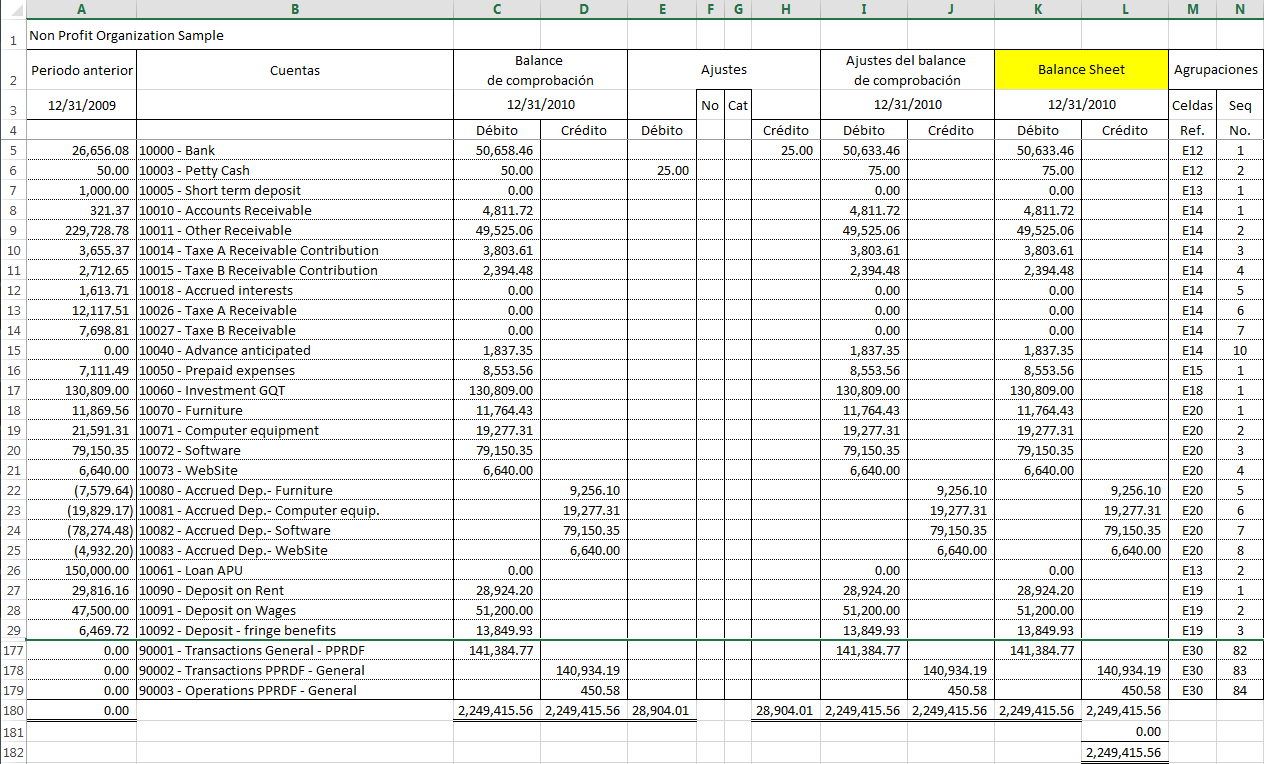Screen dimensions: 1264x764
Task: Select 'Balance de comprobación' header cell
Action: click(x=540, y=70)
